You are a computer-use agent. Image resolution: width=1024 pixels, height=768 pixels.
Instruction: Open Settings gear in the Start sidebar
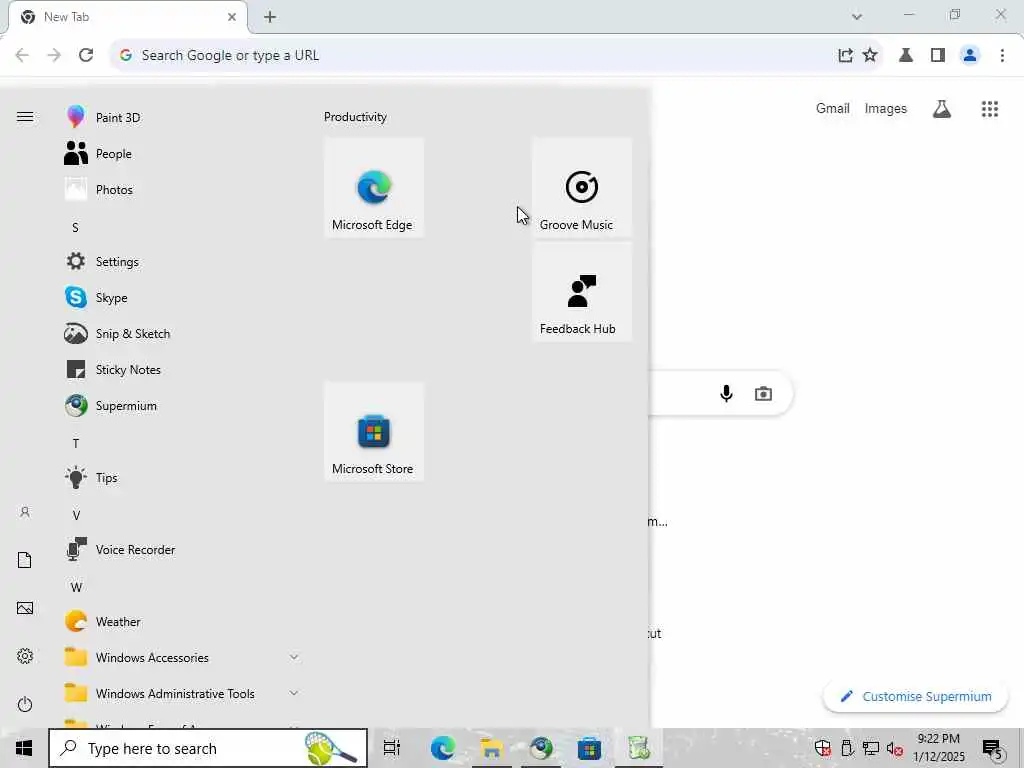point(25,656)
